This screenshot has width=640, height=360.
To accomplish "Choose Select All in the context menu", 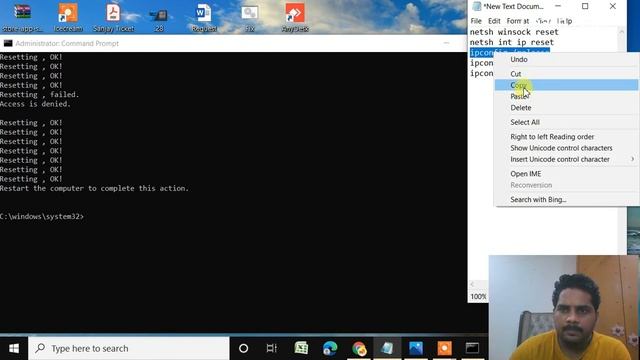I will [x=567, y=122].
